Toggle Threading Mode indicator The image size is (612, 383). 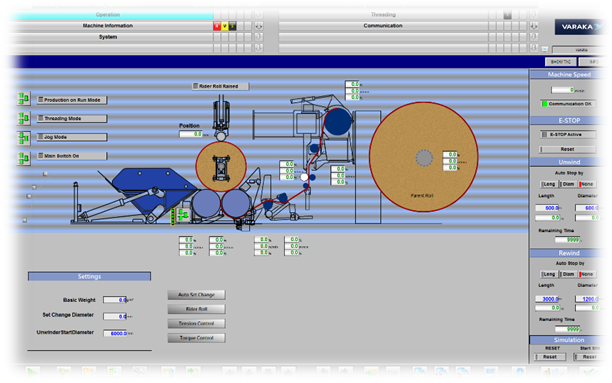(x=72, y=118)
